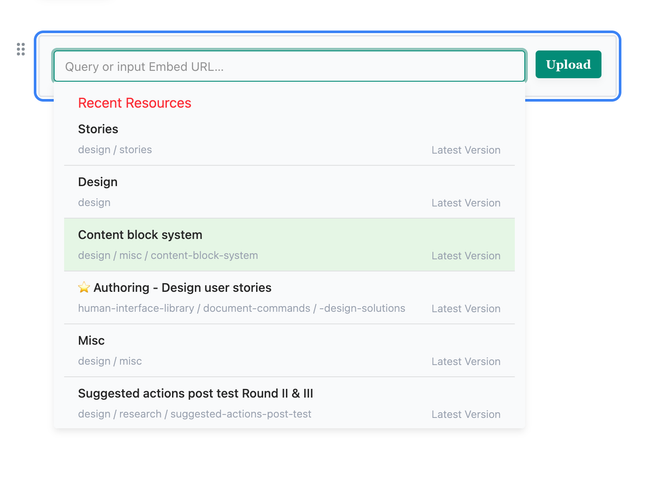Click the 'design / misc' path text

pyautogui.click(x=110, y=361)
